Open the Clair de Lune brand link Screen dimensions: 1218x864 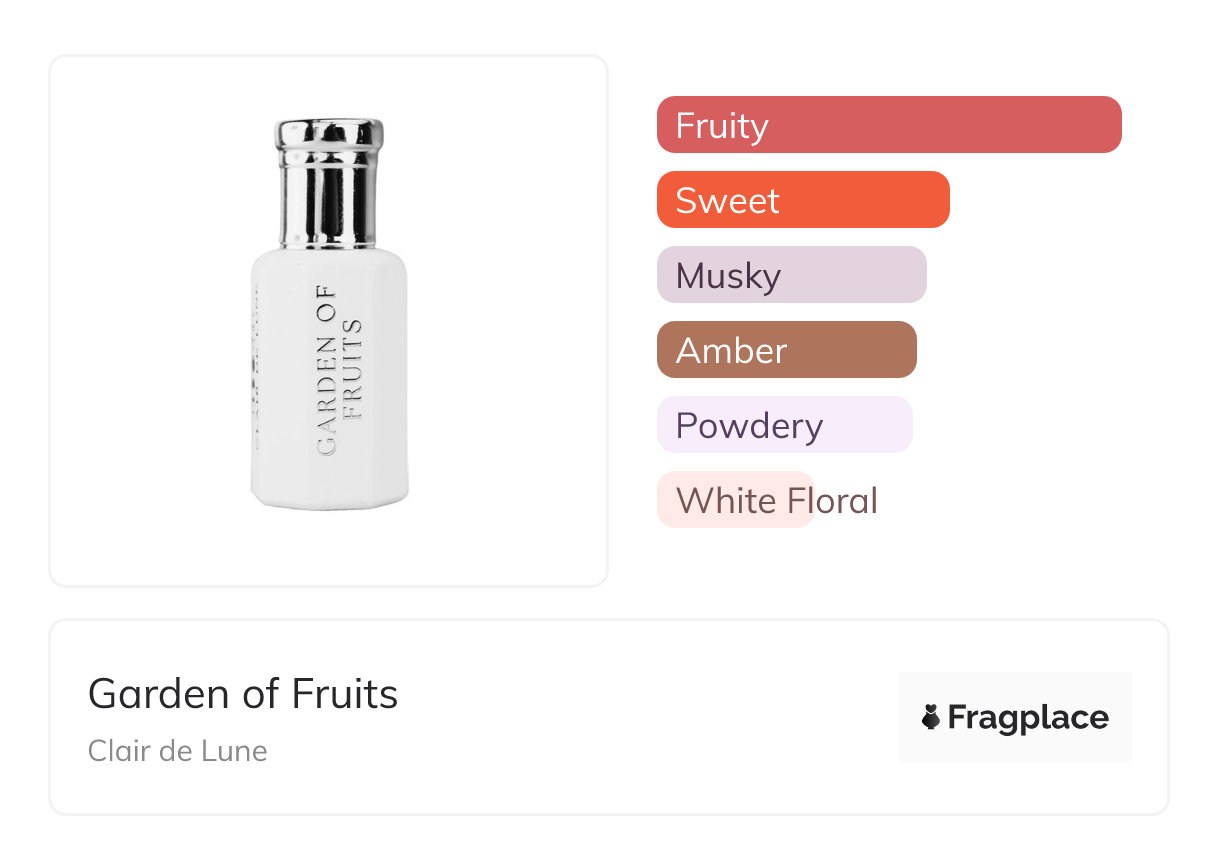[177, 750]
